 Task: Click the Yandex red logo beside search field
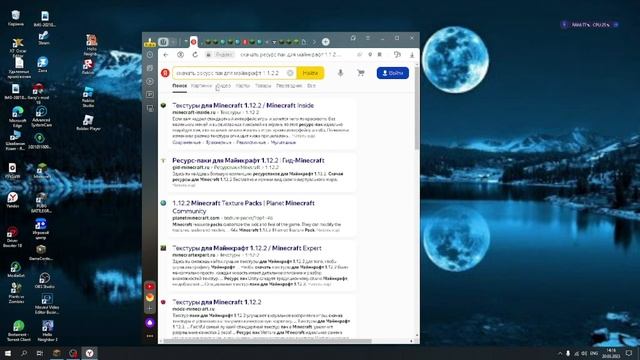pyautogui.click(x=165, y=73)
